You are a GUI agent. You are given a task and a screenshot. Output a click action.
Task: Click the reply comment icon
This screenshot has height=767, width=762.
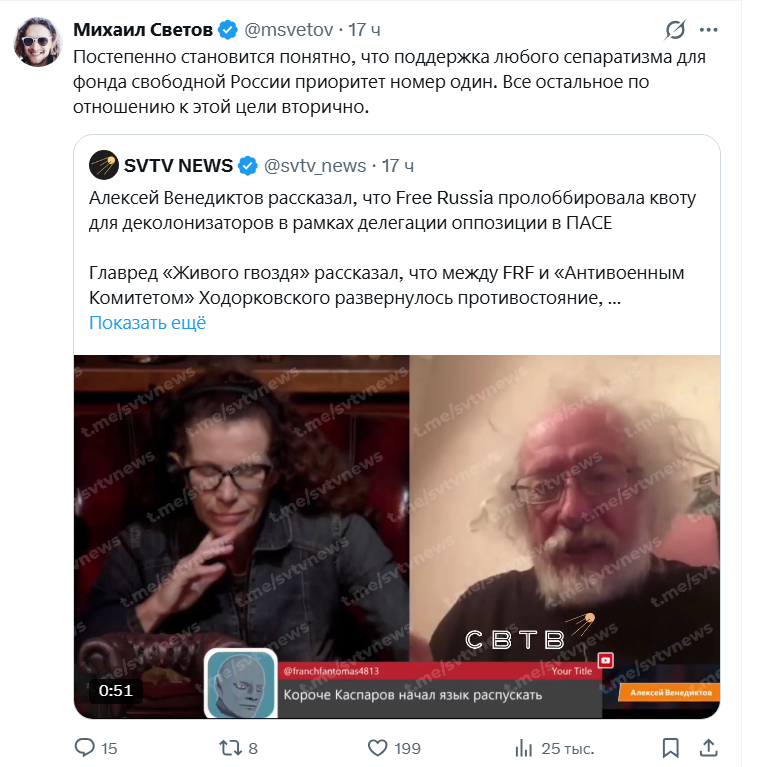85,747
